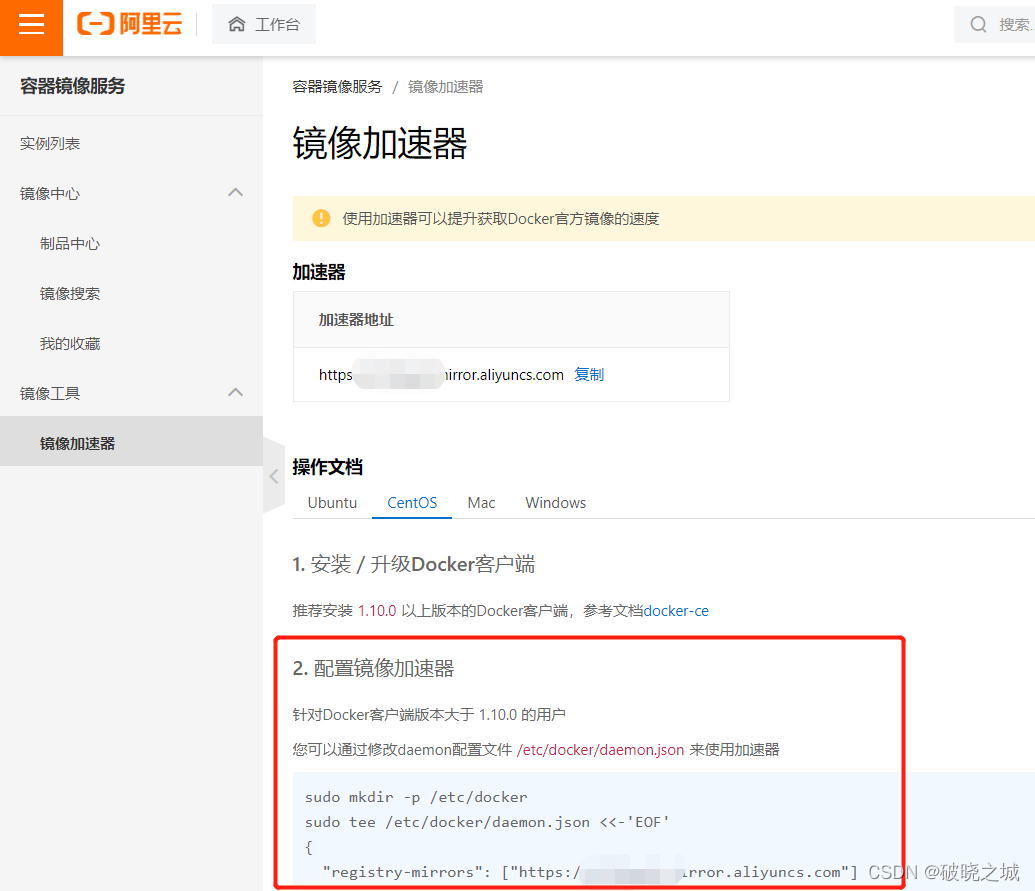This screenshot has height=891, width=1035.
Task: Click the accelerator URL aliyuncs.com text
Action: click(x=441, y=375)
